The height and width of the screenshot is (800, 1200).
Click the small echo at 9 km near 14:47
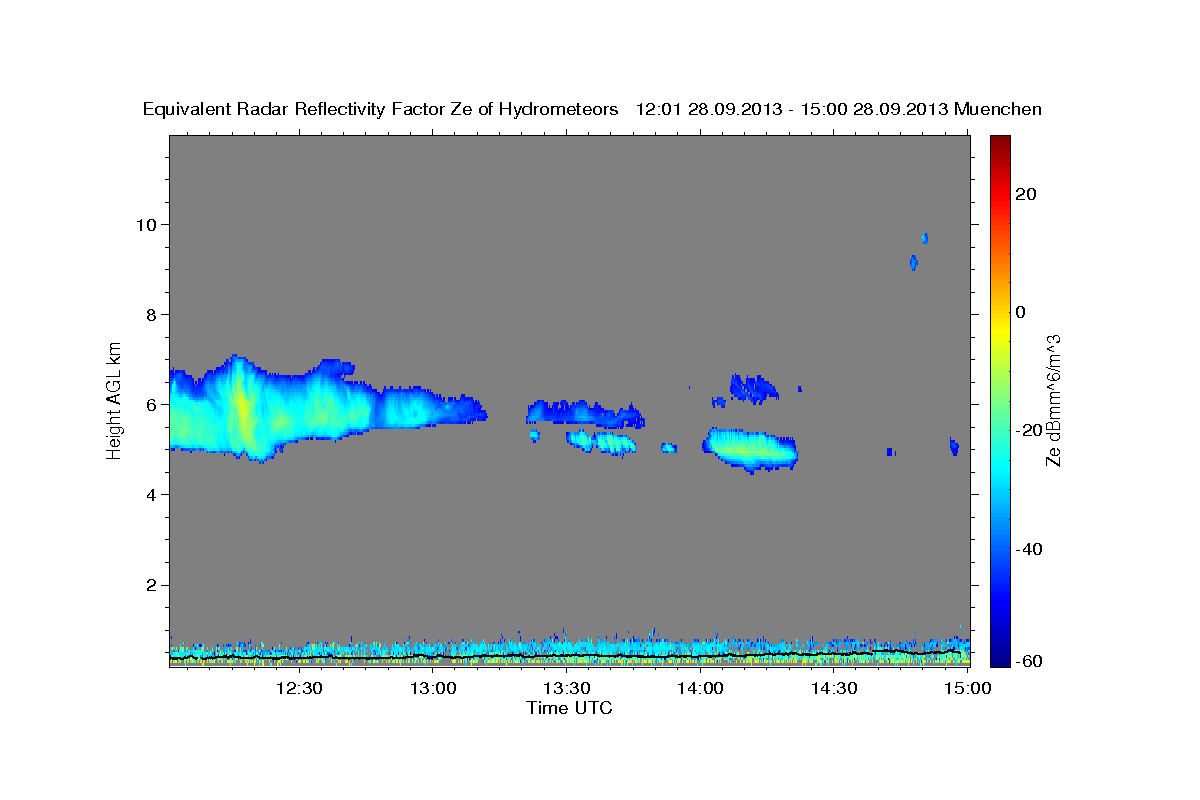(913, 262)
